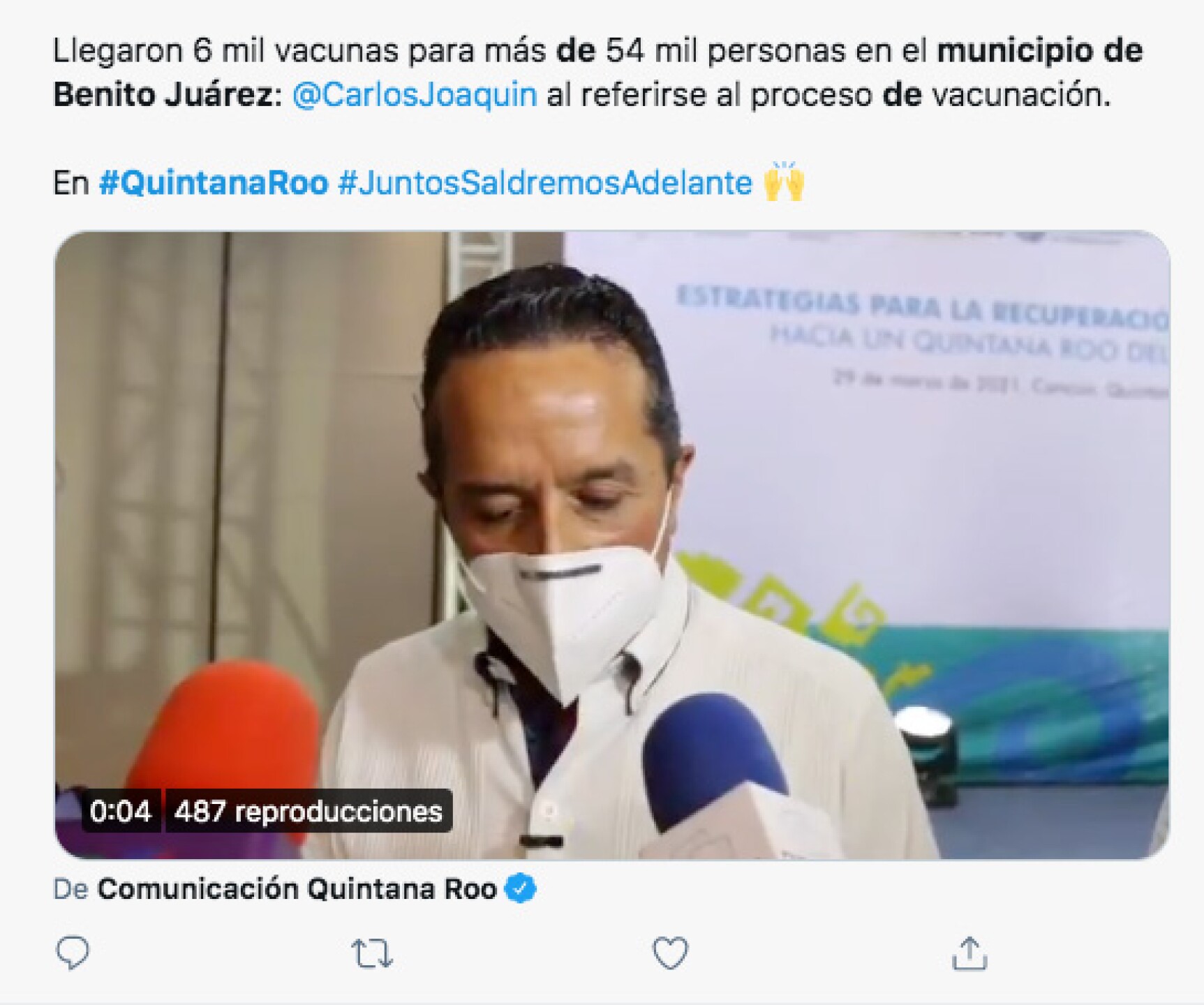Image resolution: width=1204 pixels, height=1005 pixels.
Task: Open the reply speech bubble icon
Action: 73,953
